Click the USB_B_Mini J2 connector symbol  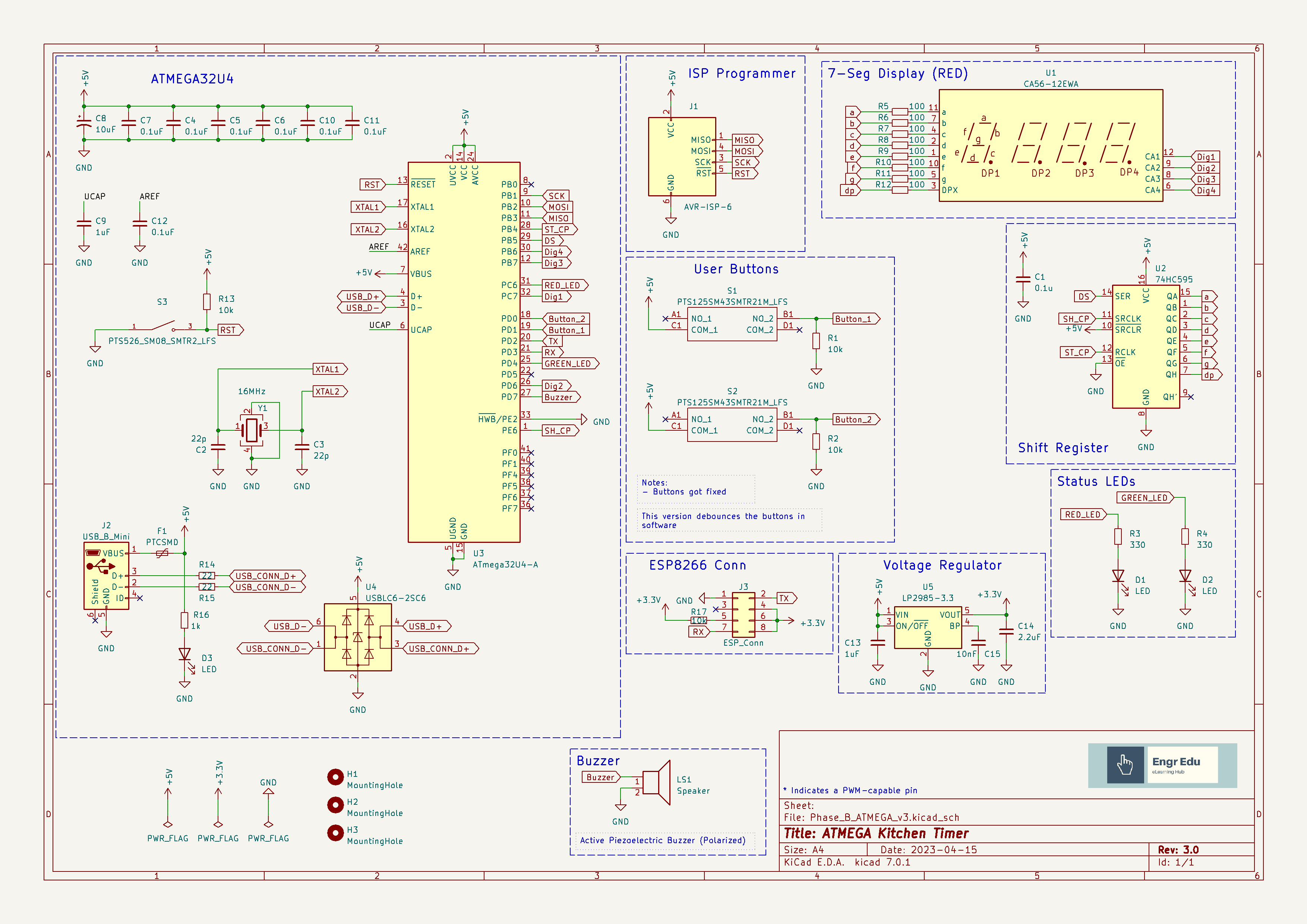point(106,576)
